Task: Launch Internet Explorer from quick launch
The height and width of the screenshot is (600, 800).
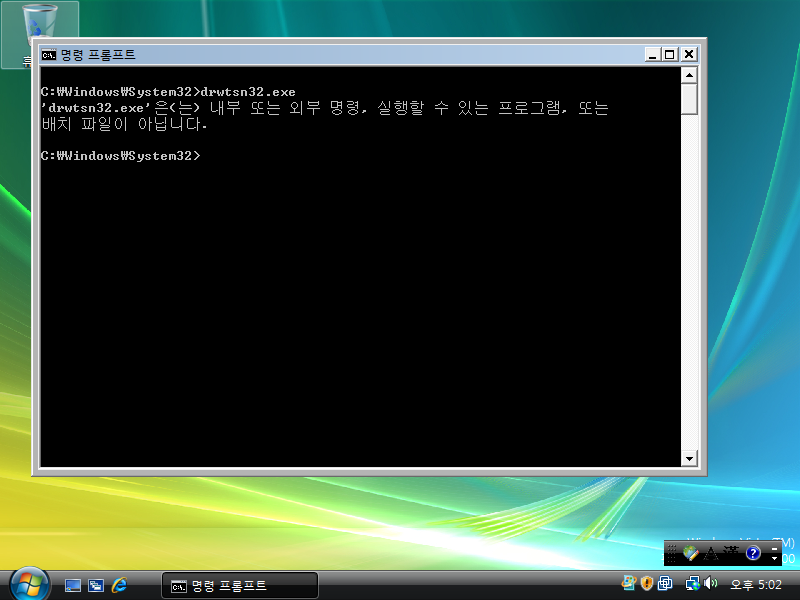Action: click(119, 585)
